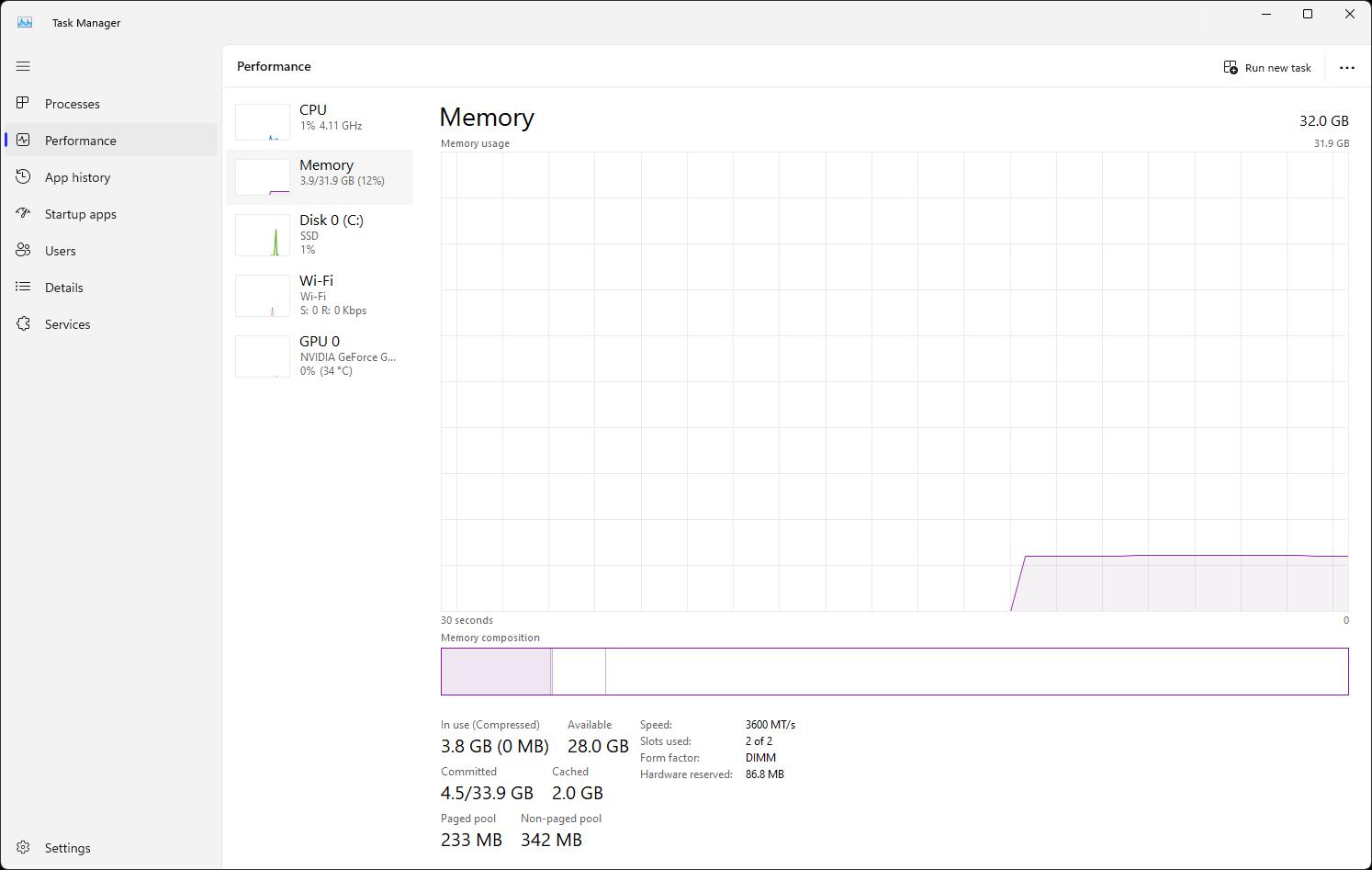Click the 4.5/33.9 GB committed value
Image resolution: width=1372 pixels, height=870 pixels.
[487, 793]
